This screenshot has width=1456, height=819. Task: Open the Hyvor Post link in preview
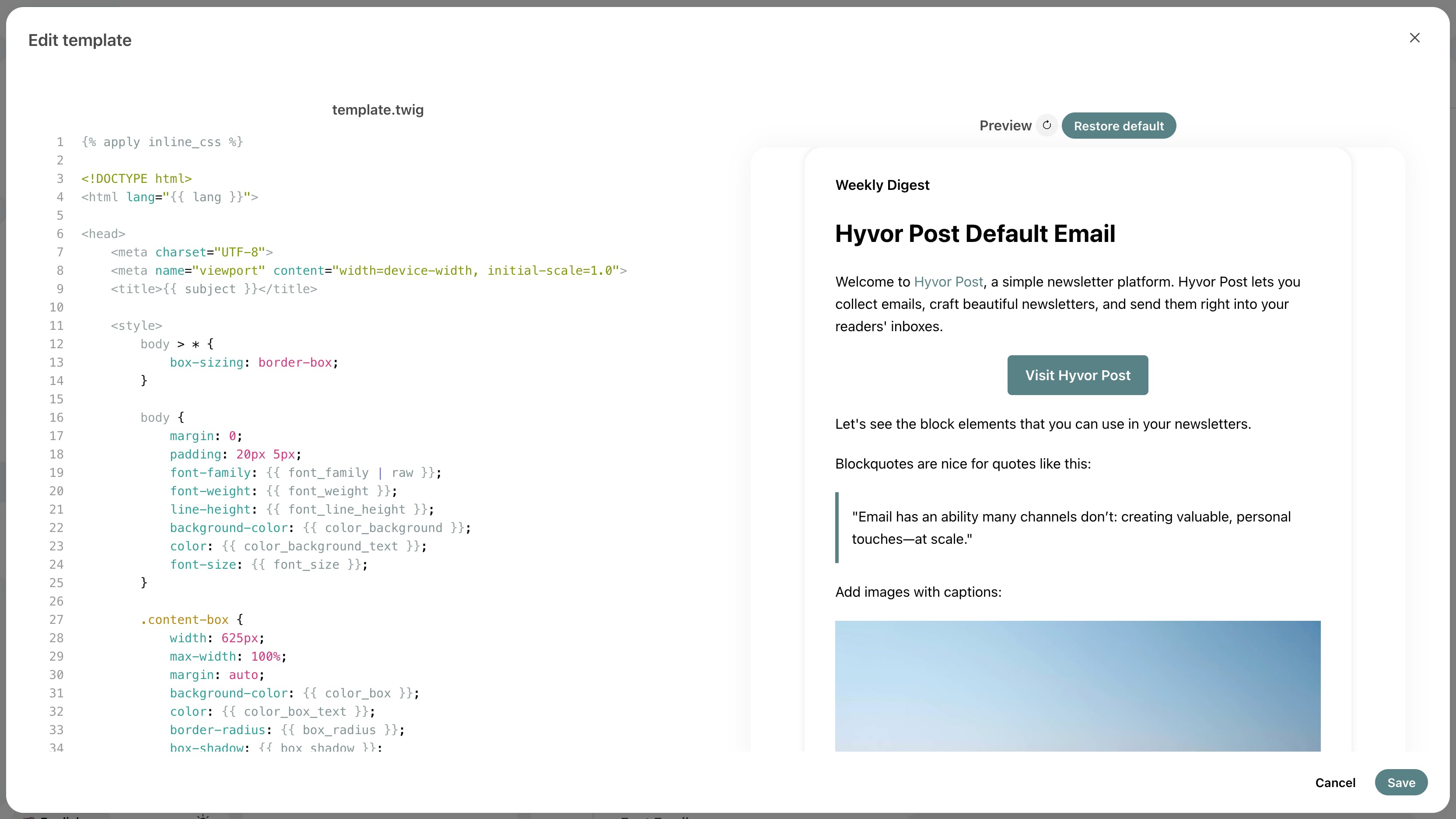point(948,282)
